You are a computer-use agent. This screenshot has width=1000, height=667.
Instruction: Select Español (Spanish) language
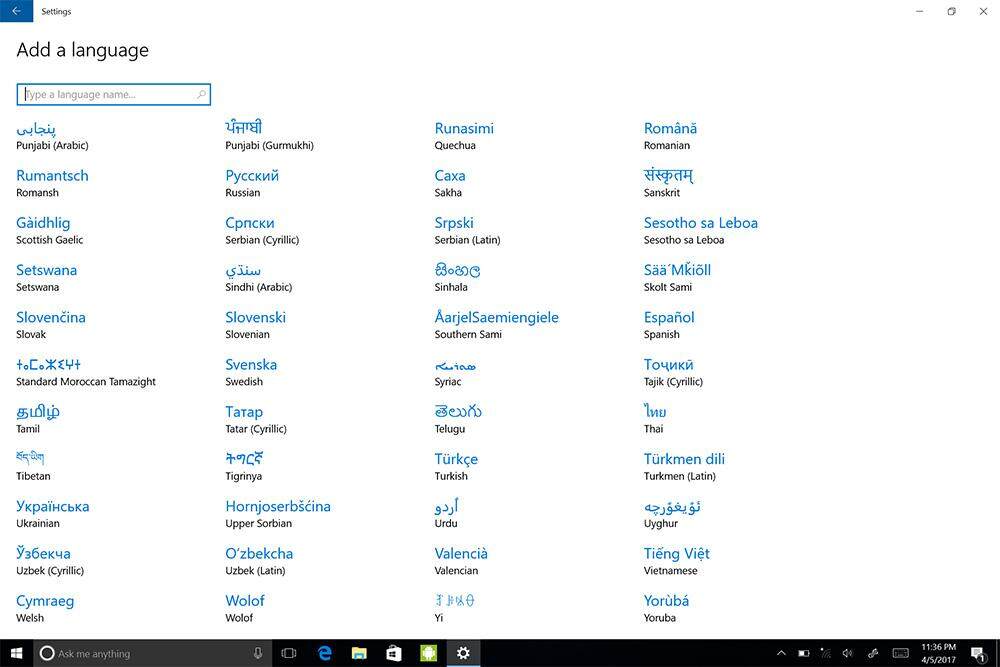click(x=669, y=318)
